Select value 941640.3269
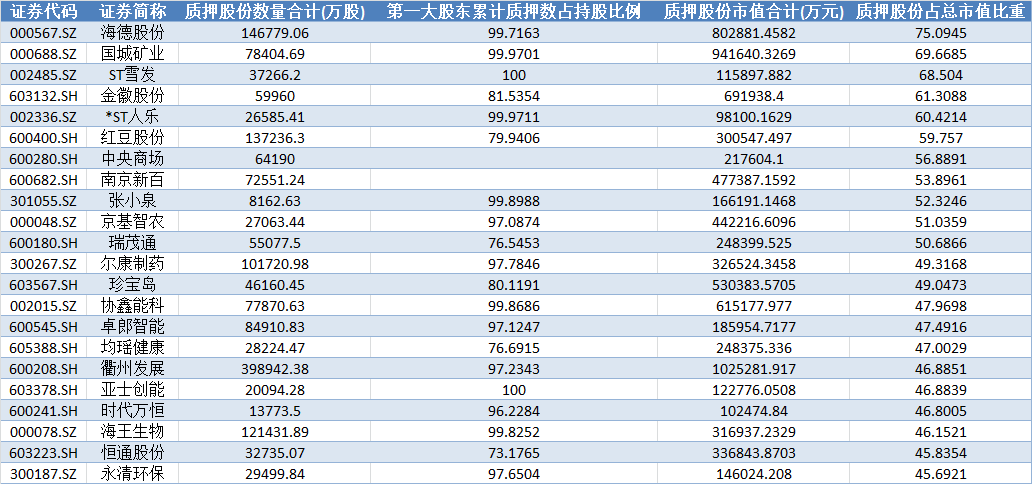 (756, 53)
